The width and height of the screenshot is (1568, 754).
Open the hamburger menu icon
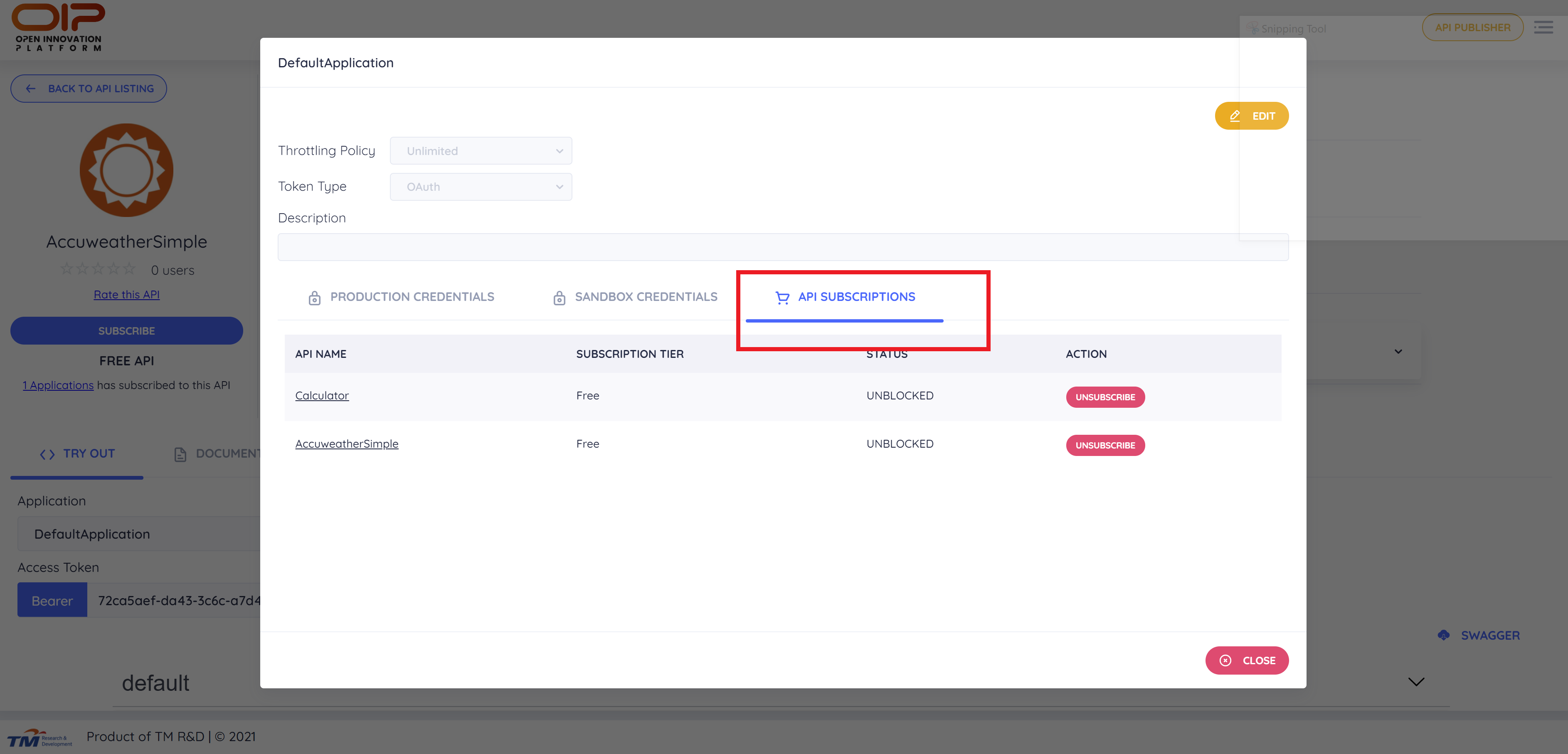coord(1543,27)
